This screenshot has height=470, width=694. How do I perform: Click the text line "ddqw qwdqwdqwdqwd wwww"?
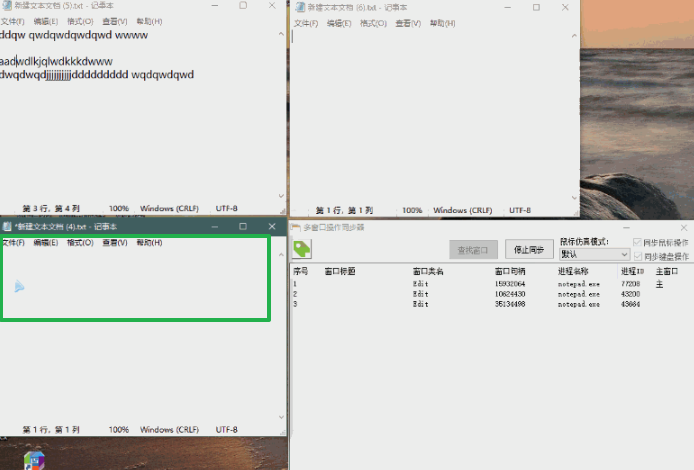[x=74, y=35]
